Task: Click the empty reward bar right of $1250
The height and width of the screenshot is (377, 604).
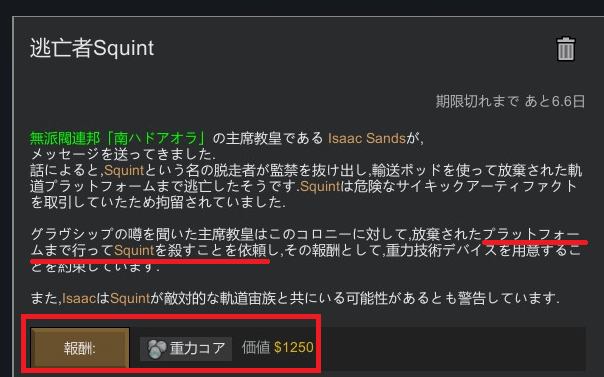Action: coord(453,349)
